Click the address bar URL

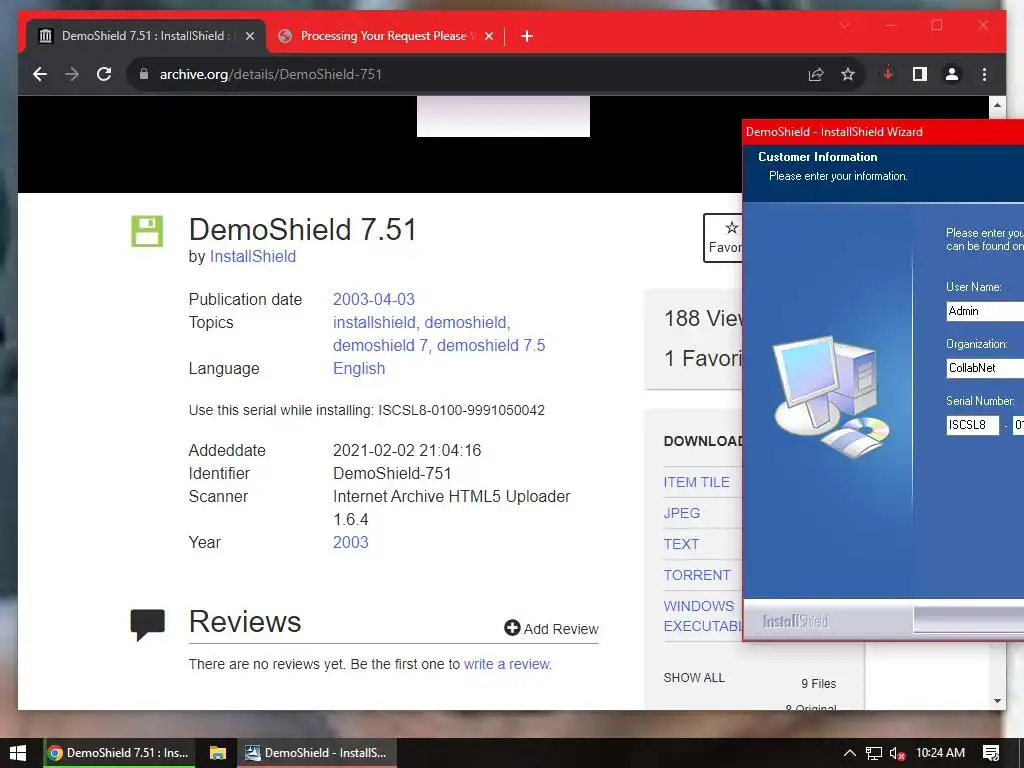(270, 74)
